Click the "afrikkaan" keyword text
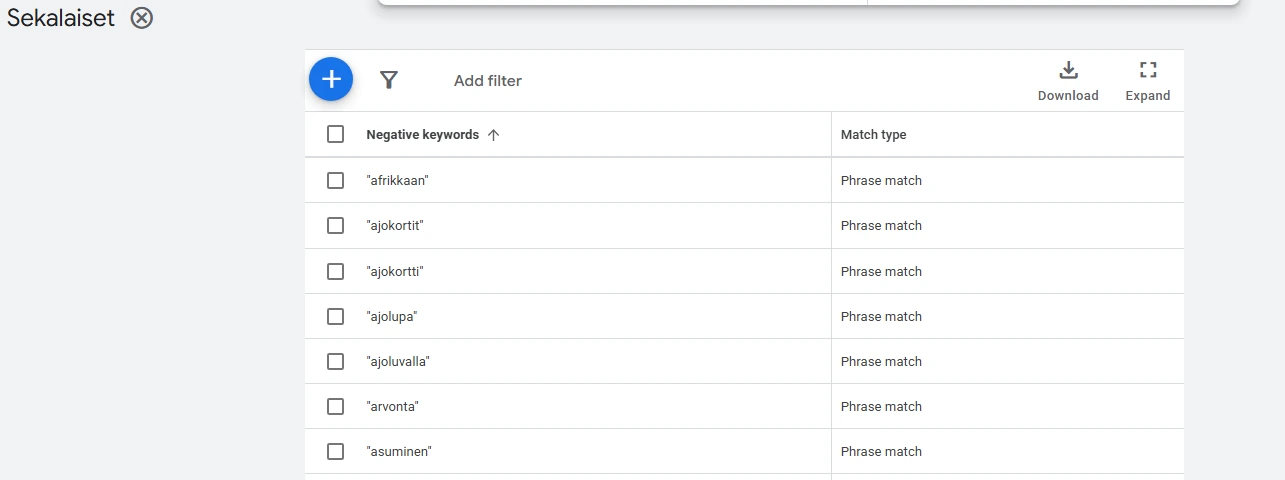1285x480 pixels. (x=398, y=181)
